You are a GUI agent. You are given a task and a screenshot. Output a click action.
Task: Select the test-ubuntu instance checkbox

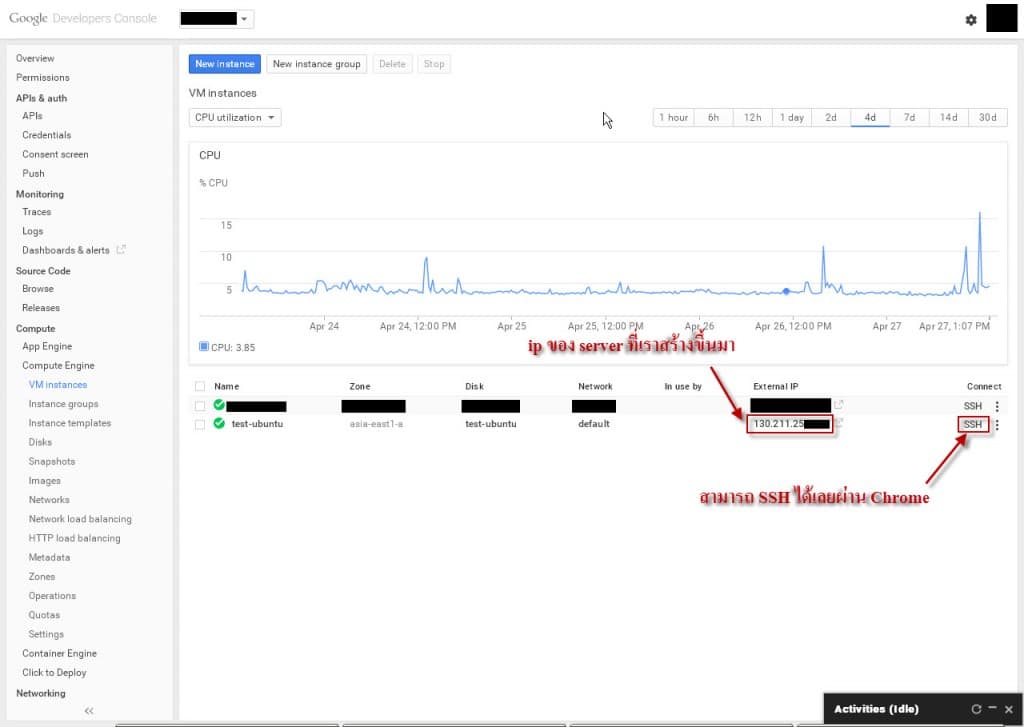coord(200,424)
